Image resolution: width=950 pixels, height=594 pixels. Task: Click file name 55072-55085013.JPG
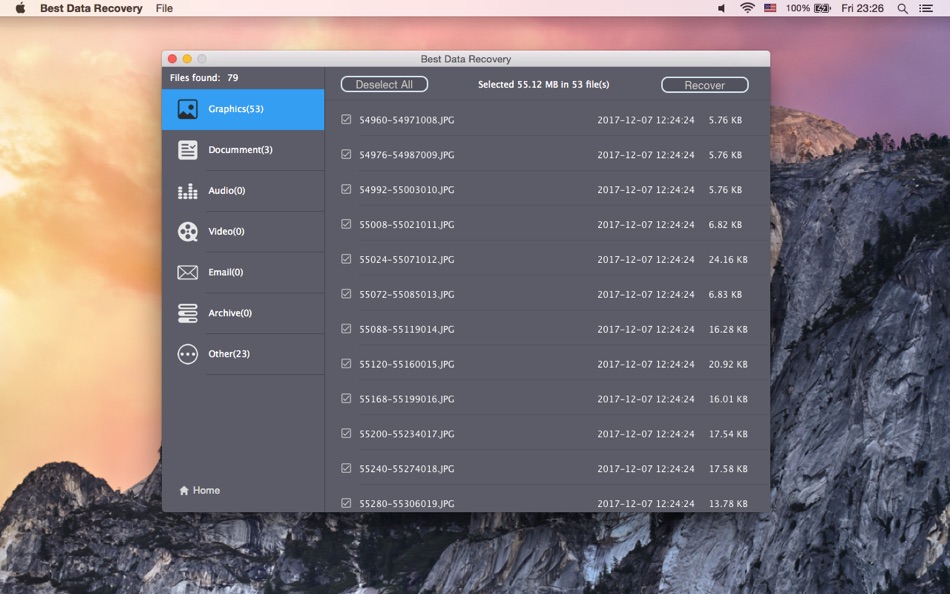[407, 294]
